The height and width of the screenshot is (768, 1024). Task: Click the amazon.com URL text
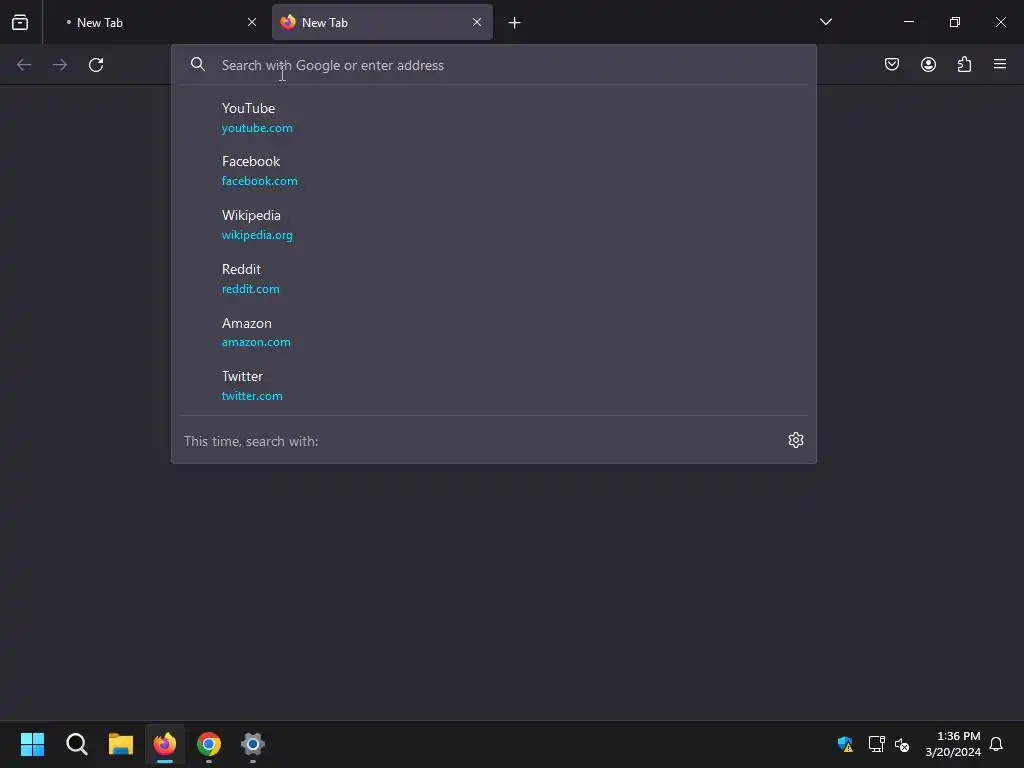coord(256,342)
